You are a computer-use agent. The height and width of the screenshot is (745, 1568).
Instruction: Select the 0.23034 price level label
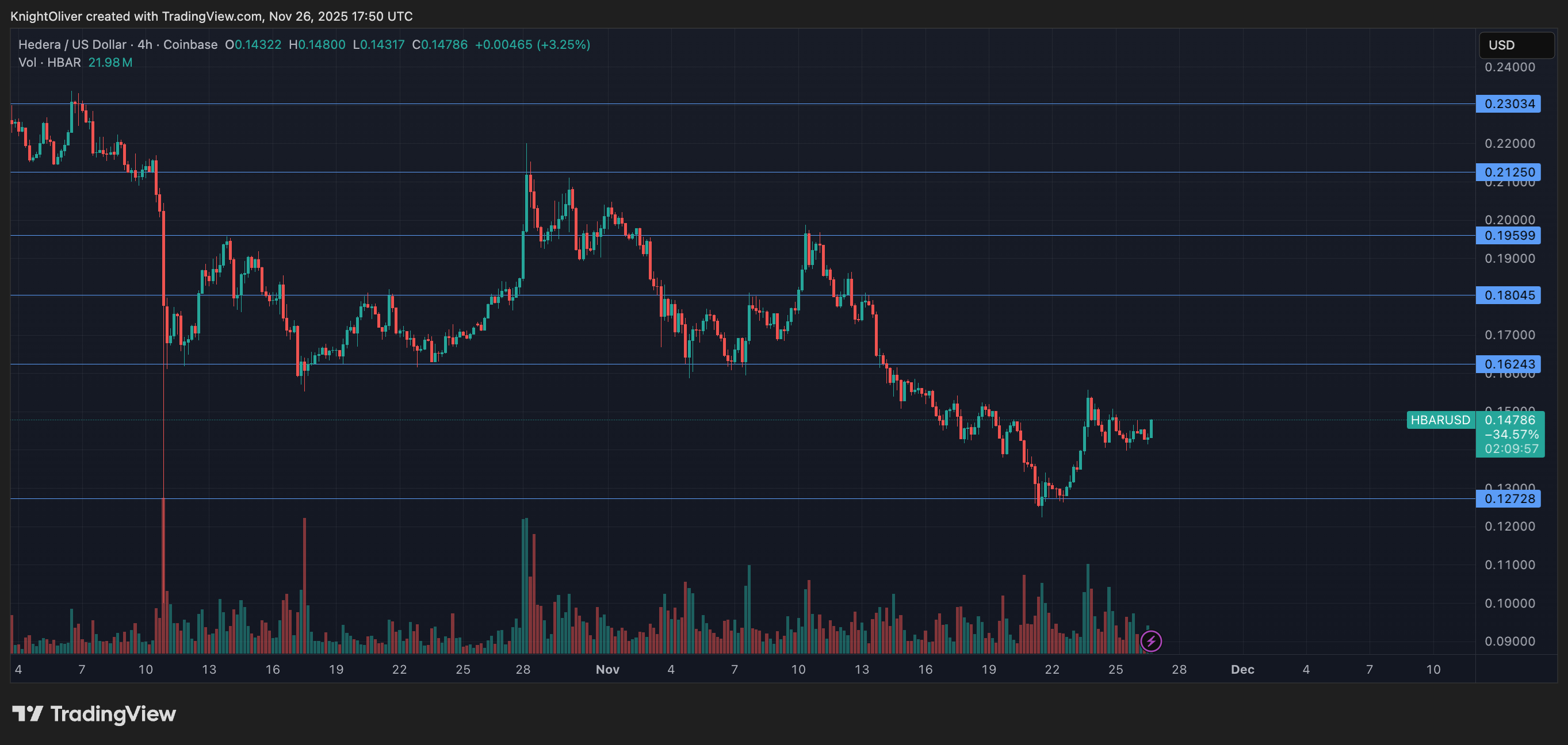coord(1508,104)
